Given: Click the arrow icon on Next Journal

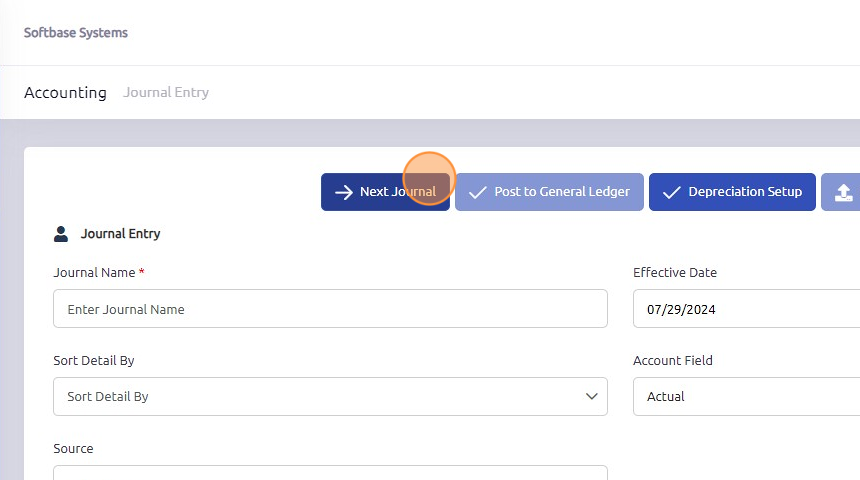Looking at the screenshot, I should point(343,192).
